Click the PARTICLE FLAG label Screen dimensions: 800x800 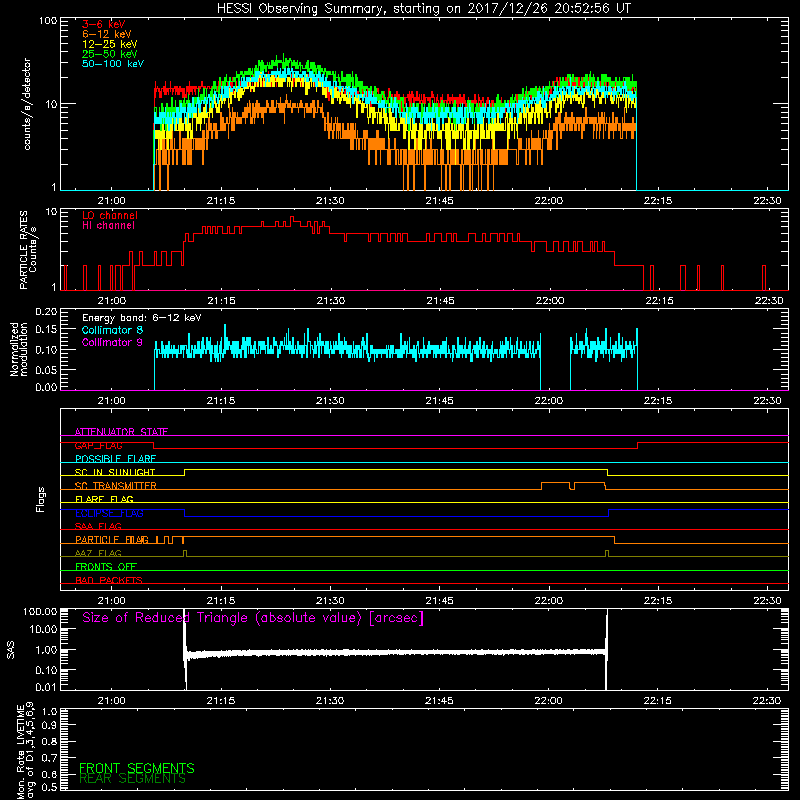pos(112,540)
